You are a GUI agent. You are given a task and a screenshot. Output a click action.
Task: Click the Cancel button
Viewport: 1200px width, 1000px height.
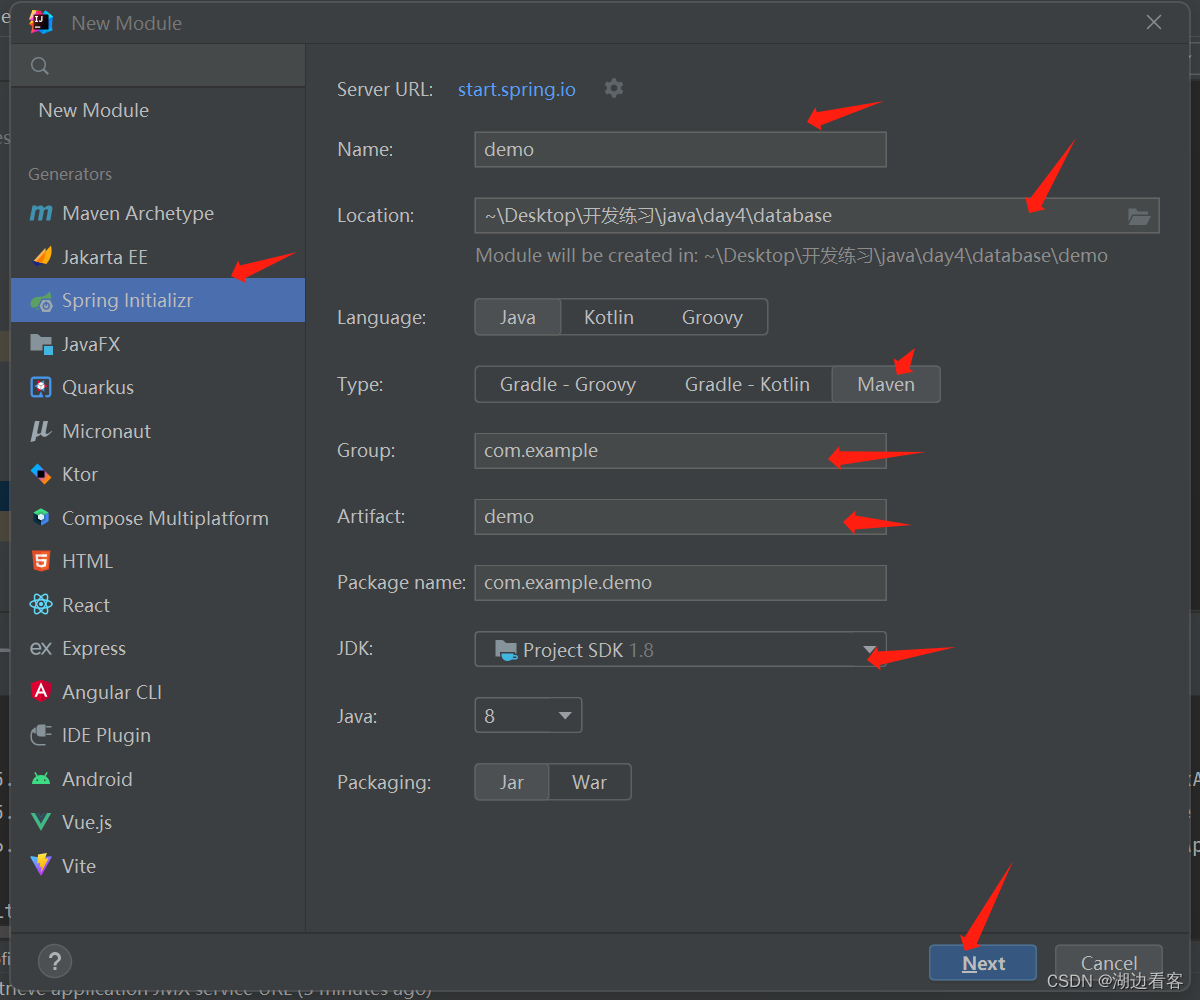click(x=1109, y=963)
